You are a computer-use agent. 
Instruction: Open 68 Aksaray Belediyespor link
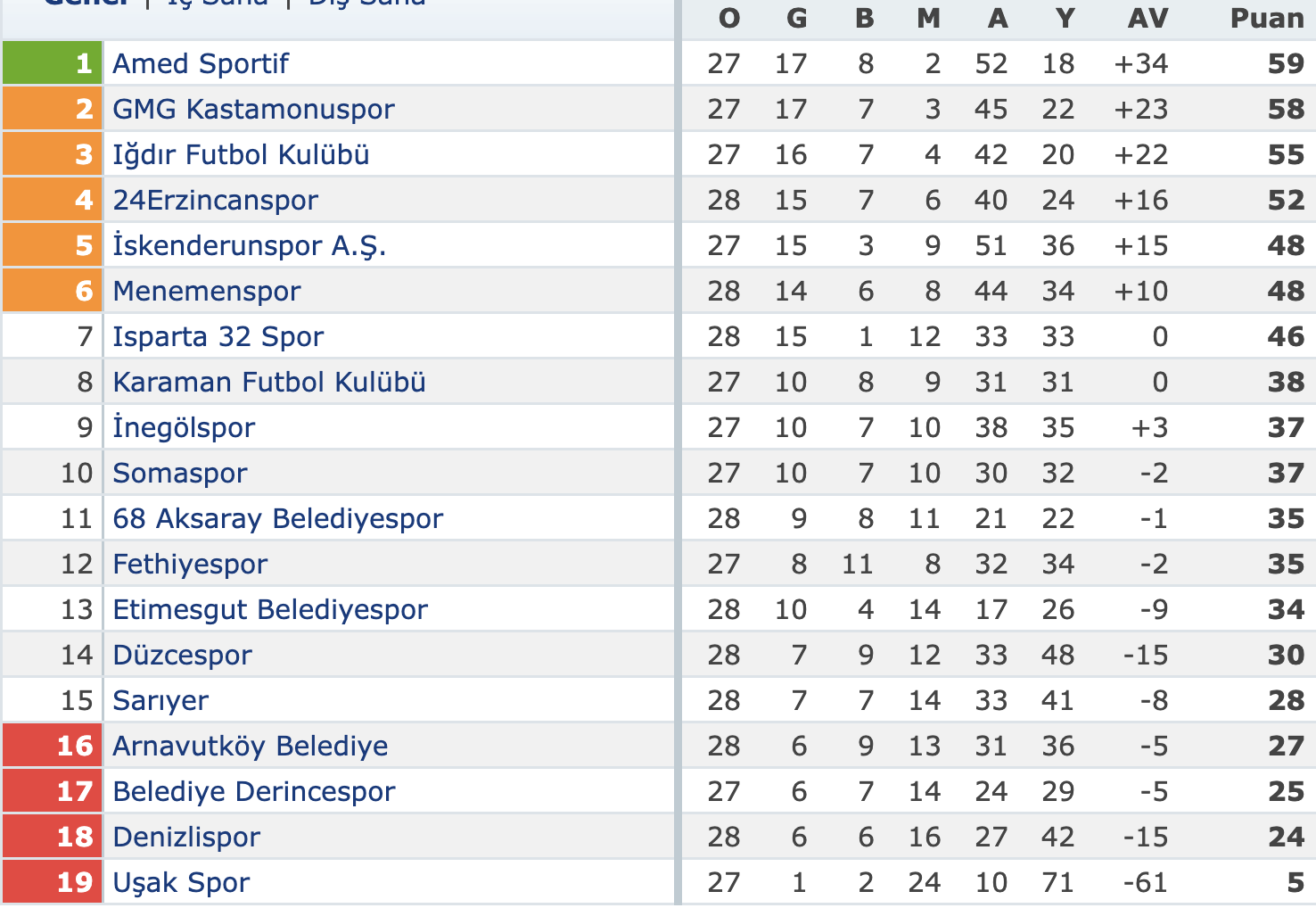pyautogui.click(x=277, y=518)
